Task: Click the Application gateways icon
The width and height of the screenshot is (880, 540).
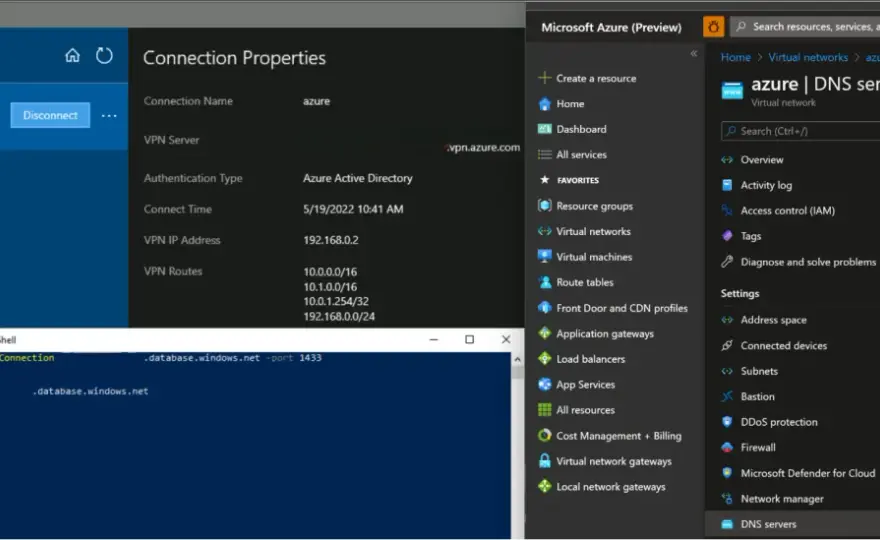Action: 544,333
